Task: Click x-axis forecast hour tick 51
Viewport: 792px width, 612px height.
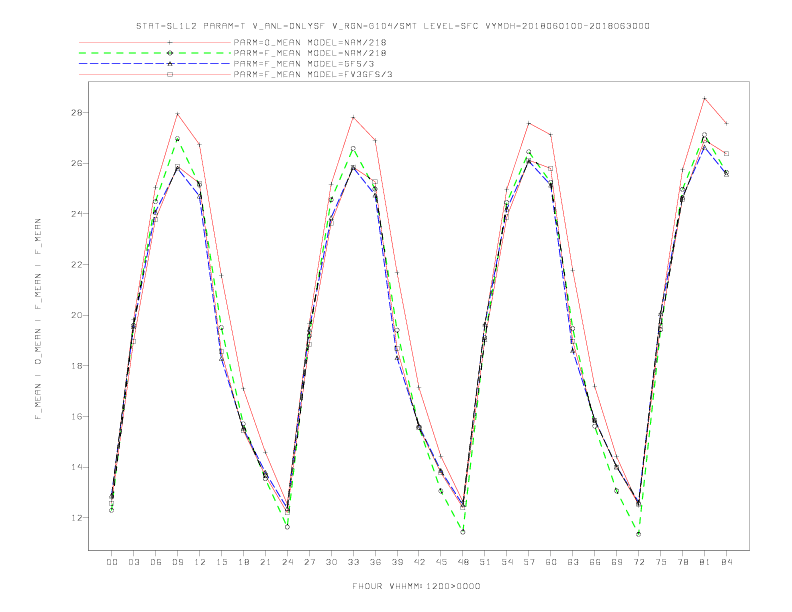Action: [485, 562]
